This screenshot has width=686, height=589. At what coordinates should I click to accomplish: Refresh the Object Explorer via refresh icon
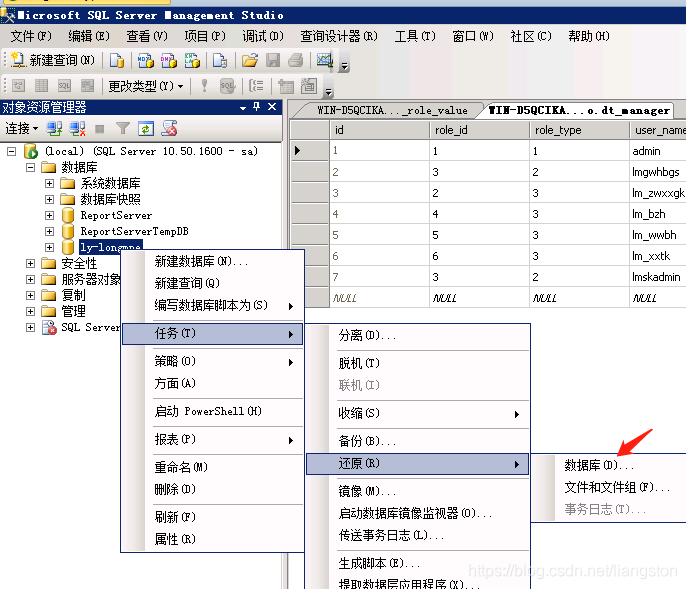(146, 129)
